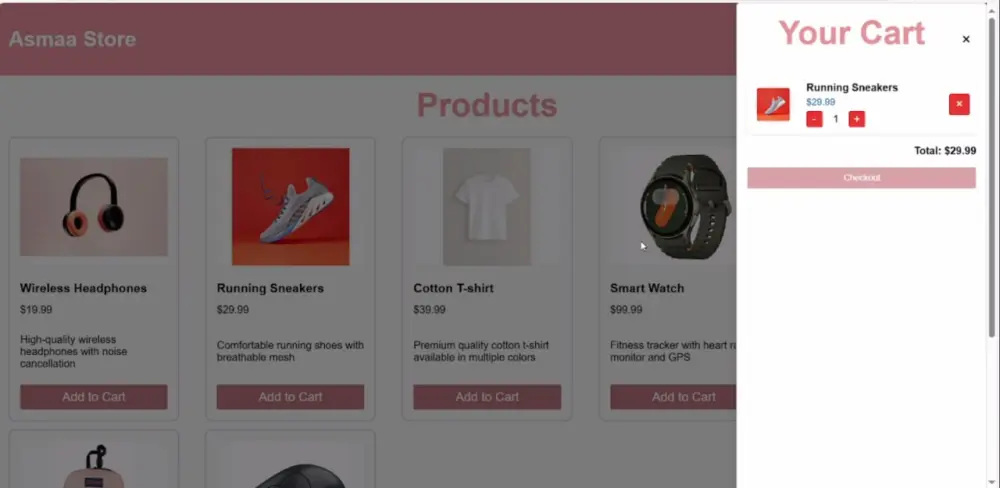Viewport: 1000px width, 488px height.
Task: Click the Wireless Headphones product image
Action: 94,207
